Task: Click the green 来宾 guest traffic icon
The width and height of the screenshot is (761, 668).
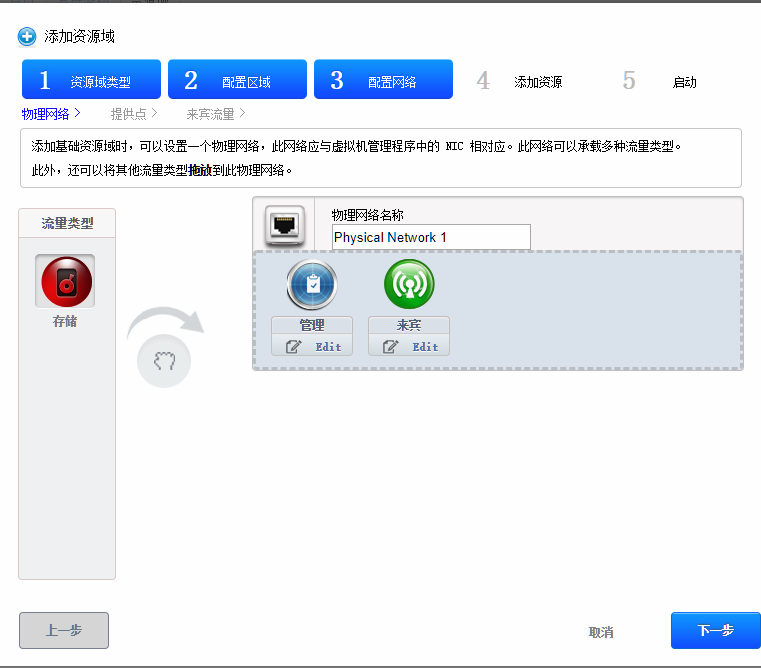Action: [x=409, y=284]
